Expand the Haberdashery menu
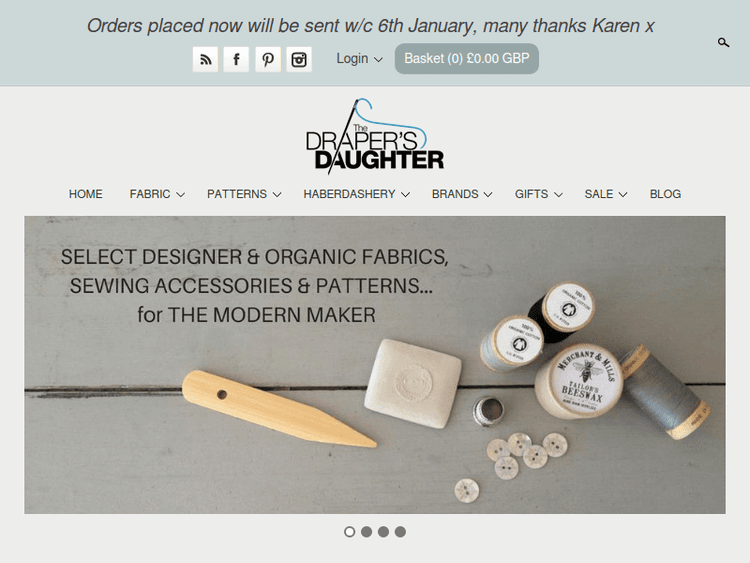750x563 pixels. [356, 194]
